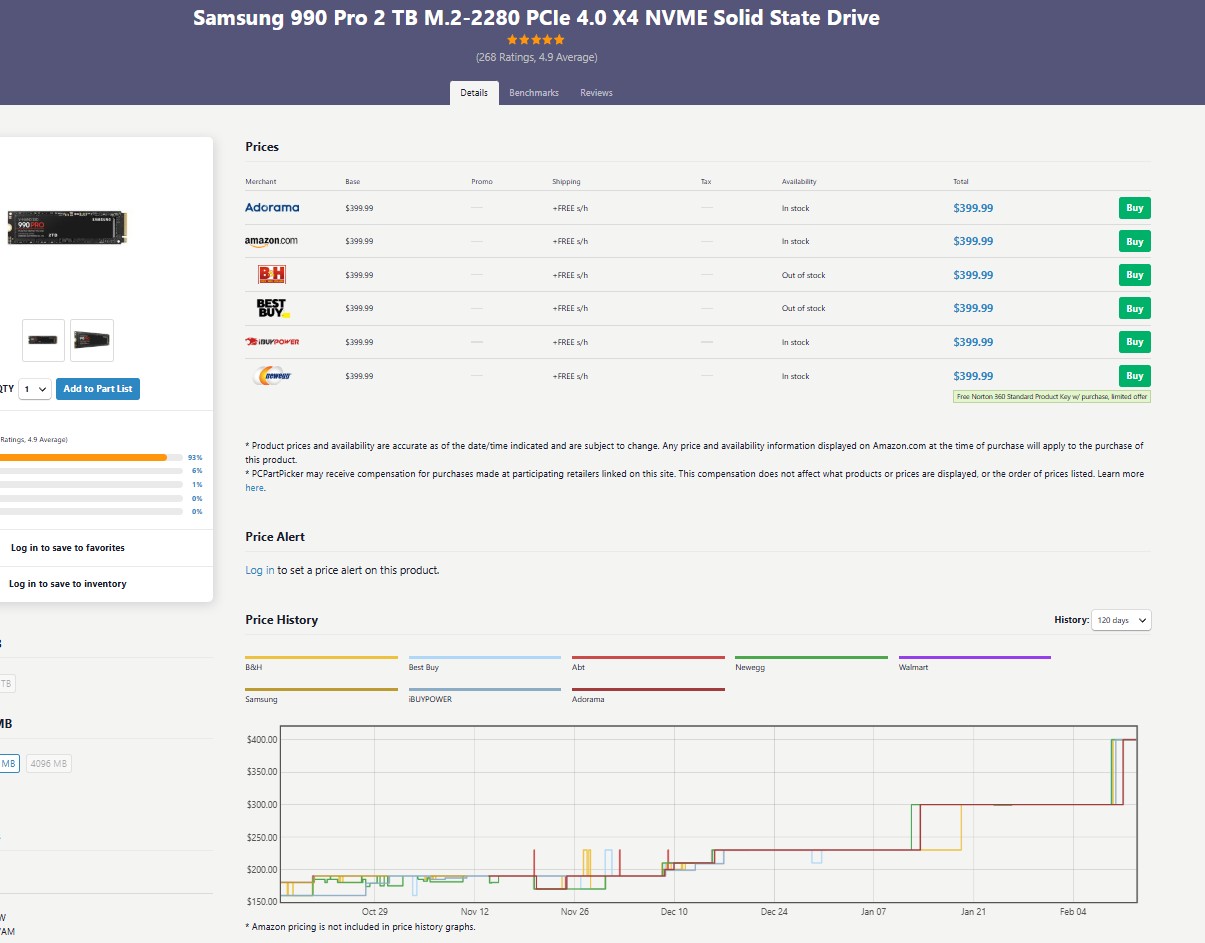The height and width of the screenshot is (943, 1205).
Task: Toggle Best Buy series in chart legend
Action: pyautogui.click(x=485, y=664)
